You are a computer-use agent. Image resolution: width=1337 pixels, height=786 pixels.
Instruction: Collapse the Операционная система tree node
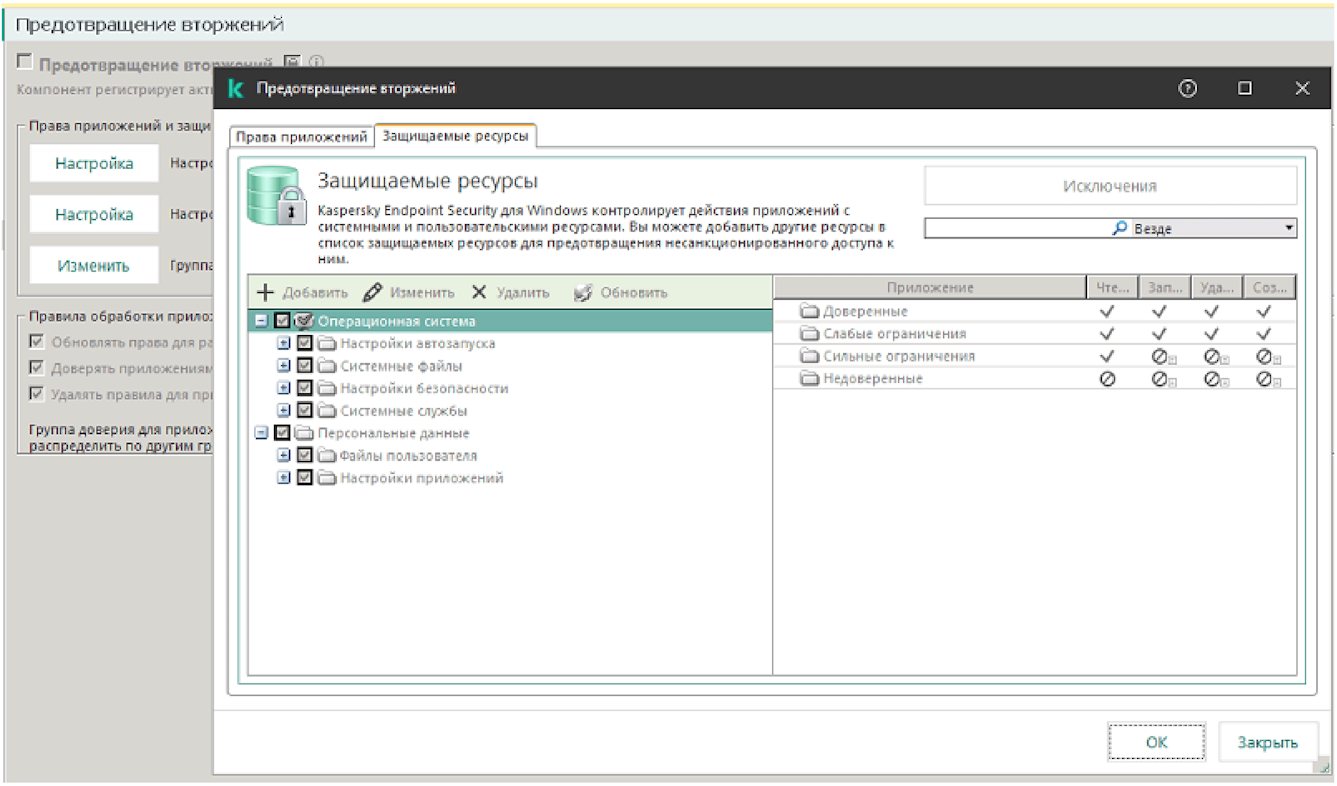click(261, 322)
